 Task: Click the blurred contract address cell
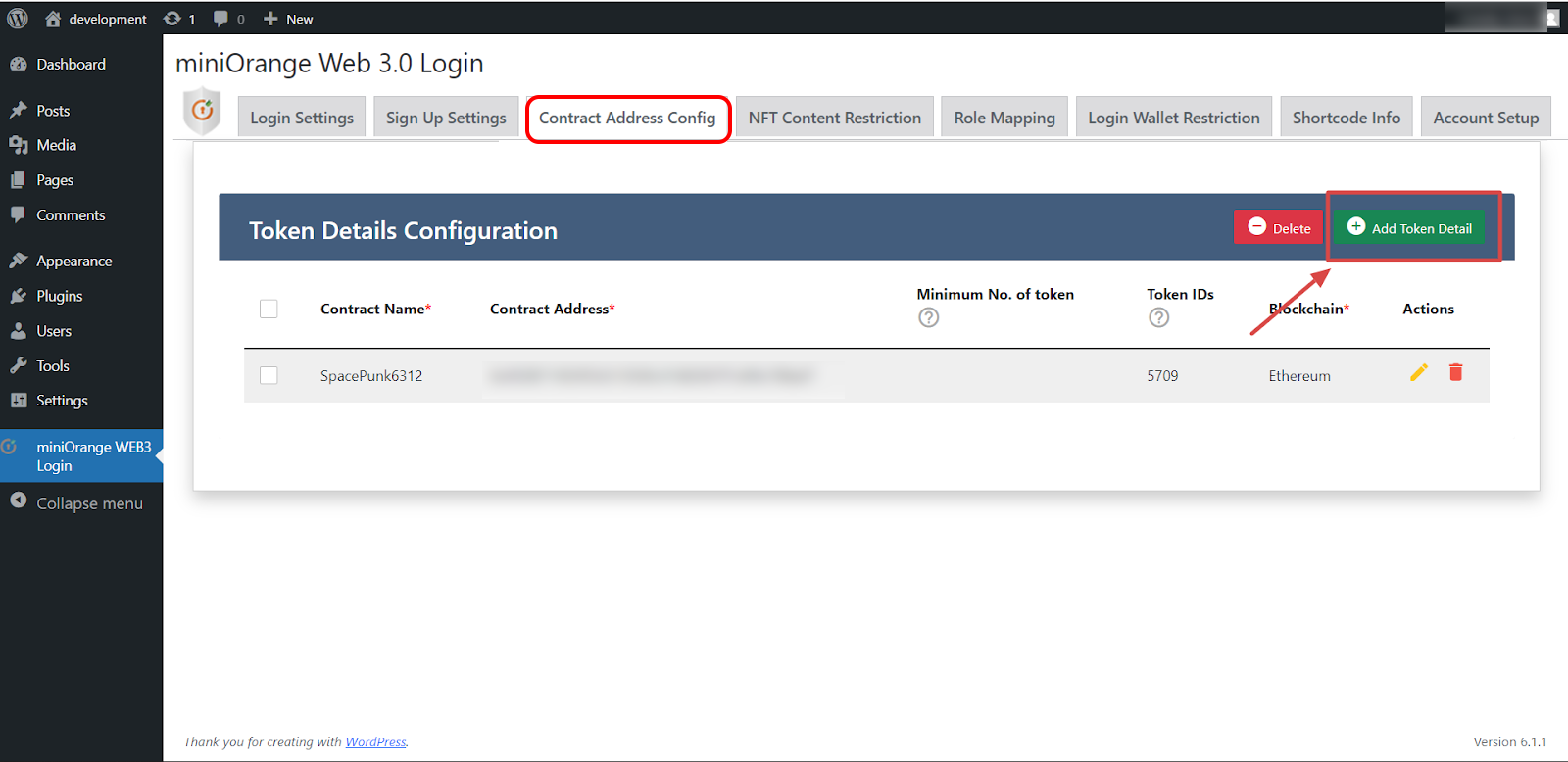[651, 375]
